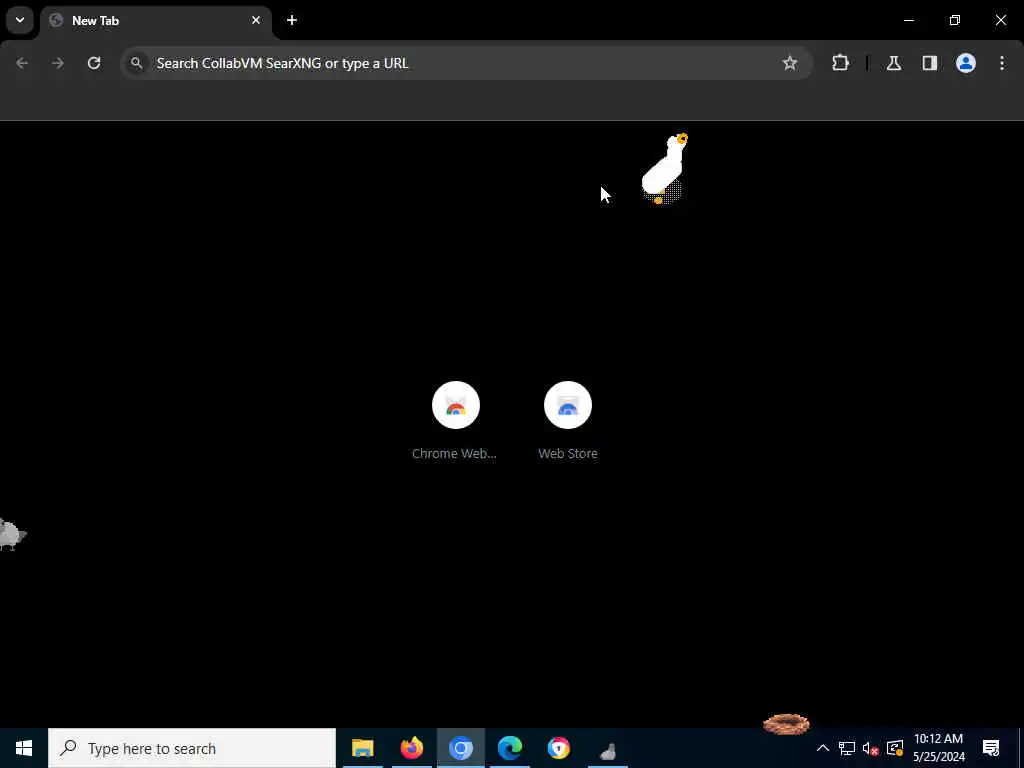1024x768 pixels.
Task: Open Chrome Labs flask icon
Action: coord(894,63)
